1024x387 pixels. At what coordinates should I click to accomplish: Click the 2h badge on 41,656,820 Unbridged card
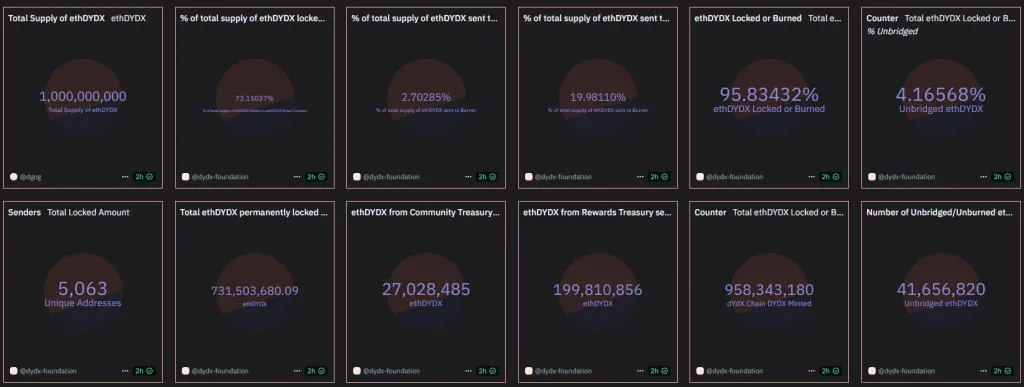tap(1002, 371)
